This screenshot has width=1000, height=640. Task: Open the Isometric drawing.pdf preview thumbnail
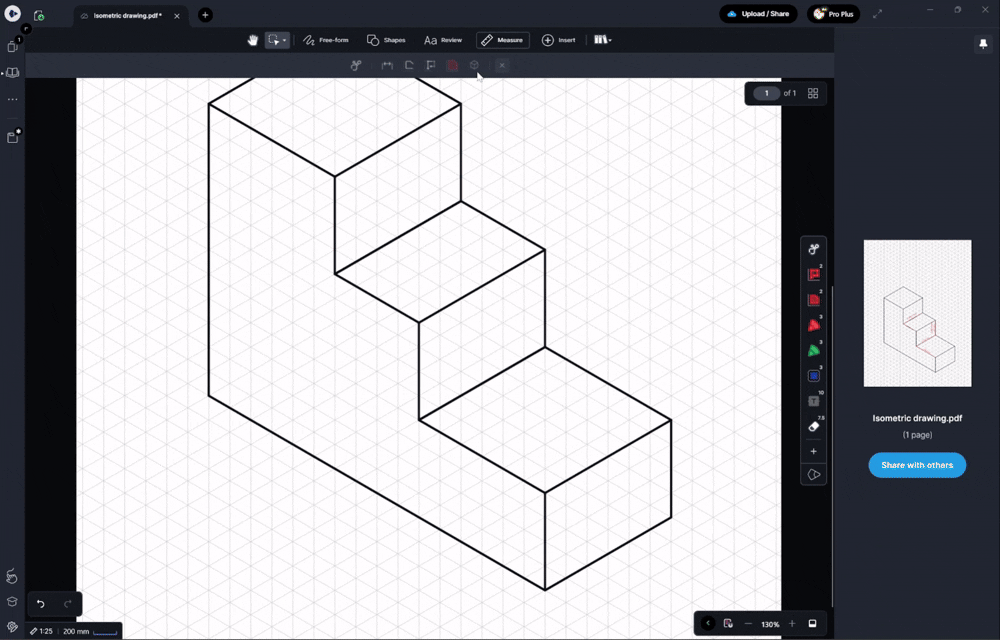tap(917, 313)
